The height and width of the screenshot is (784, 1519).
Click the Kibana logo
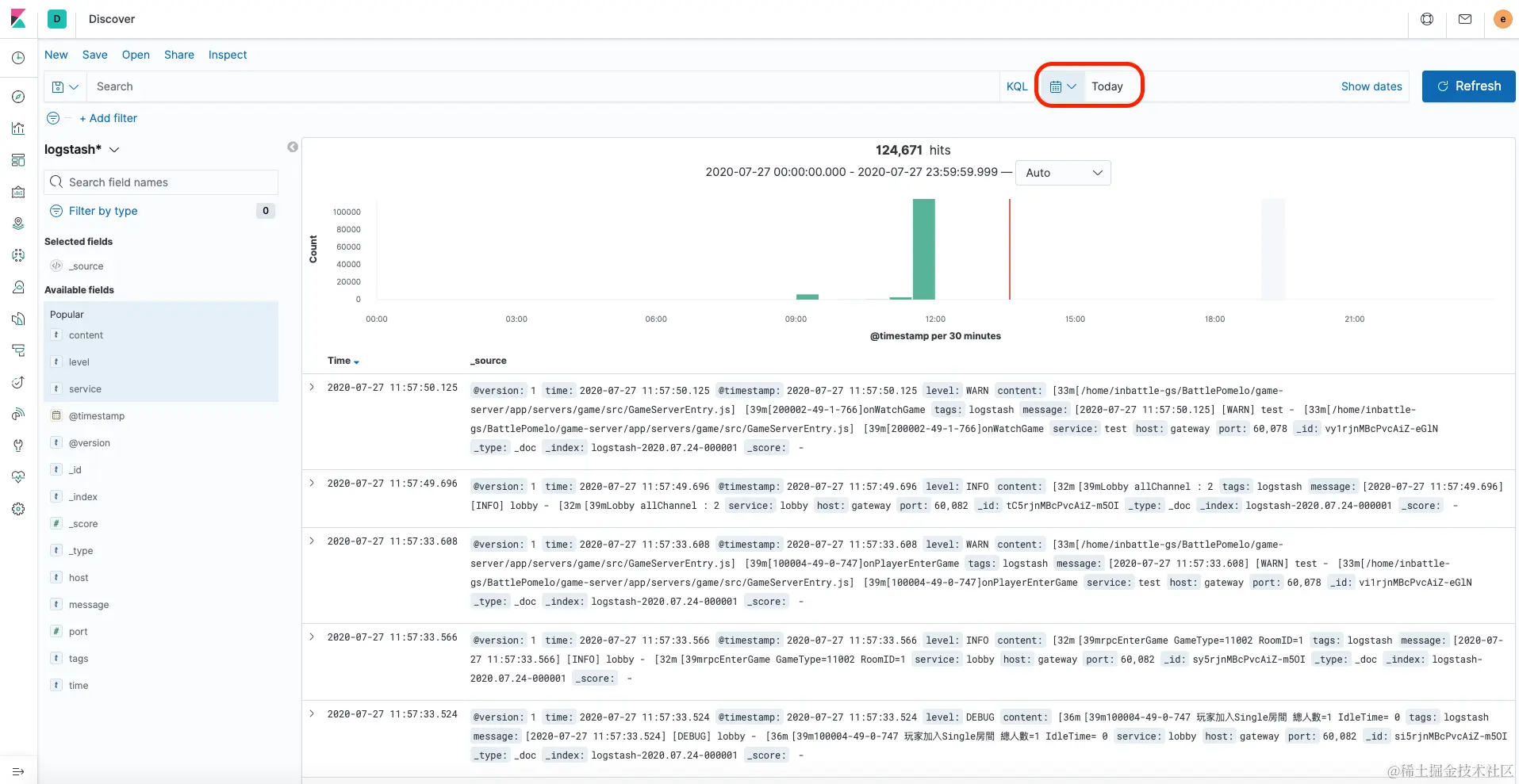coord(18,18)
